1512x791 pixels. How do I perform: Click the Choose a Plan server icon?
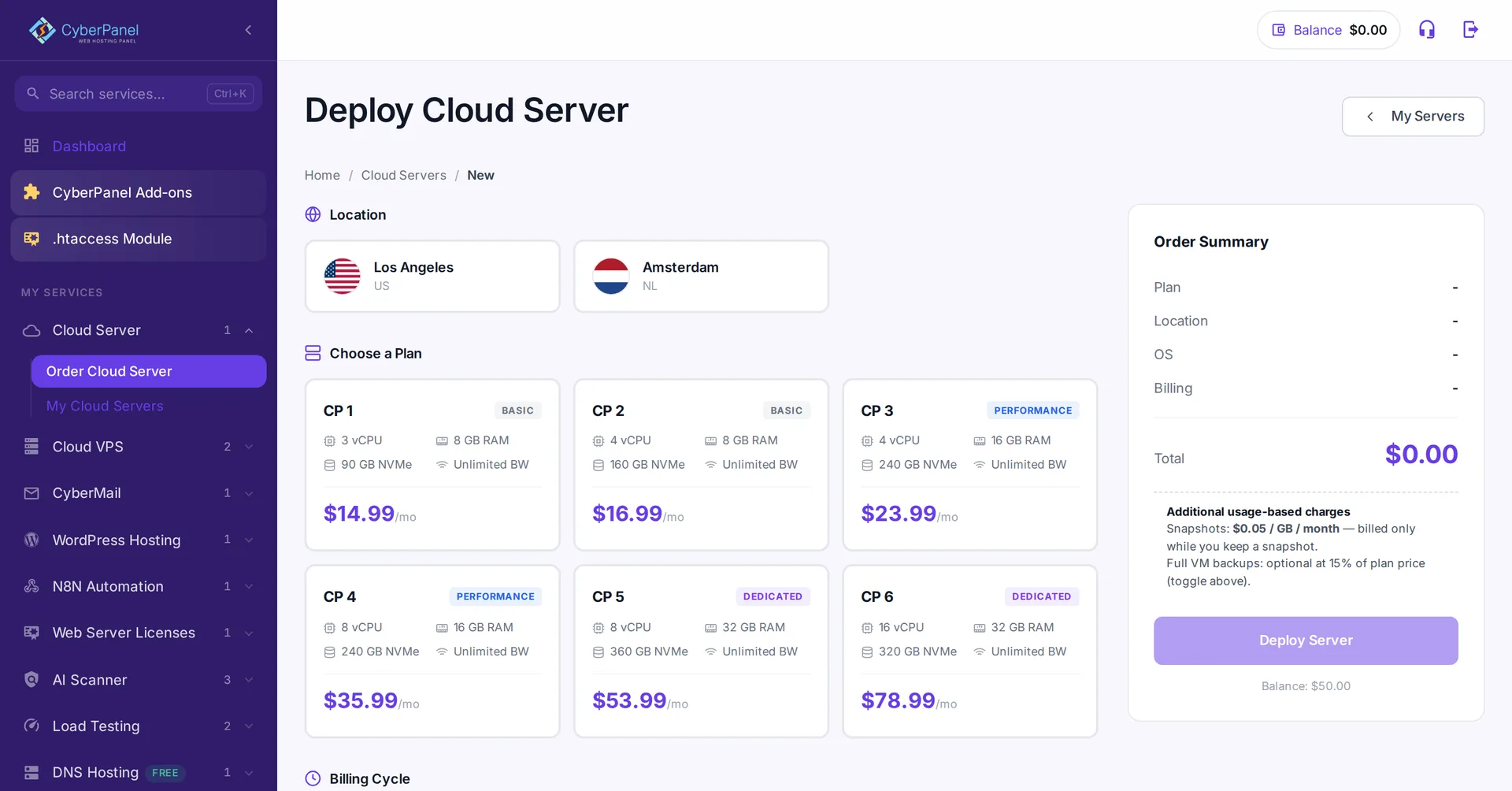pyautogui.click(x=313, y=353)
